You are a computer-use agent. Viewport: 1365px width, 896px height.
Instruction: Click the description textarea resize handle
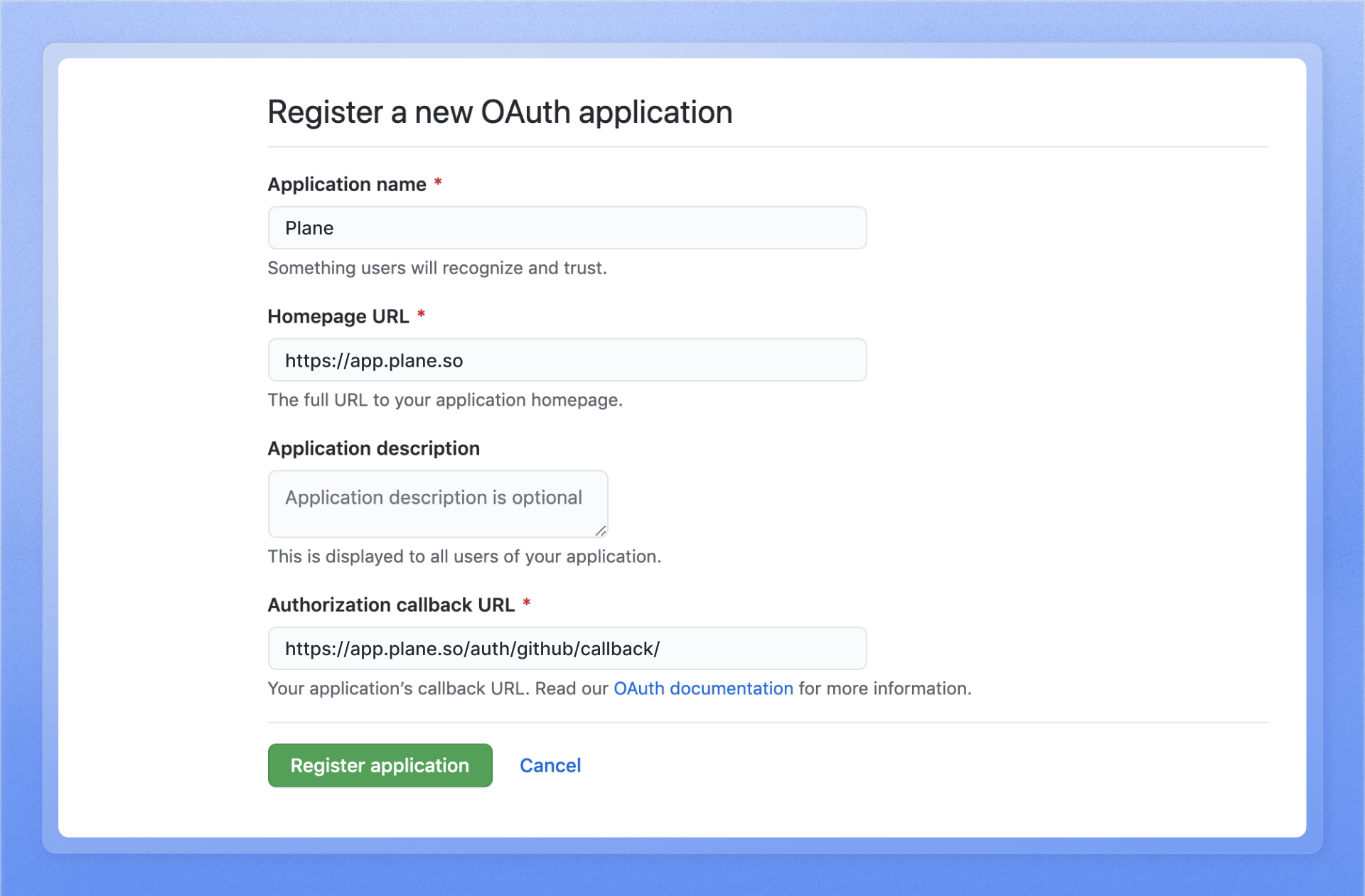click(601, 531)
